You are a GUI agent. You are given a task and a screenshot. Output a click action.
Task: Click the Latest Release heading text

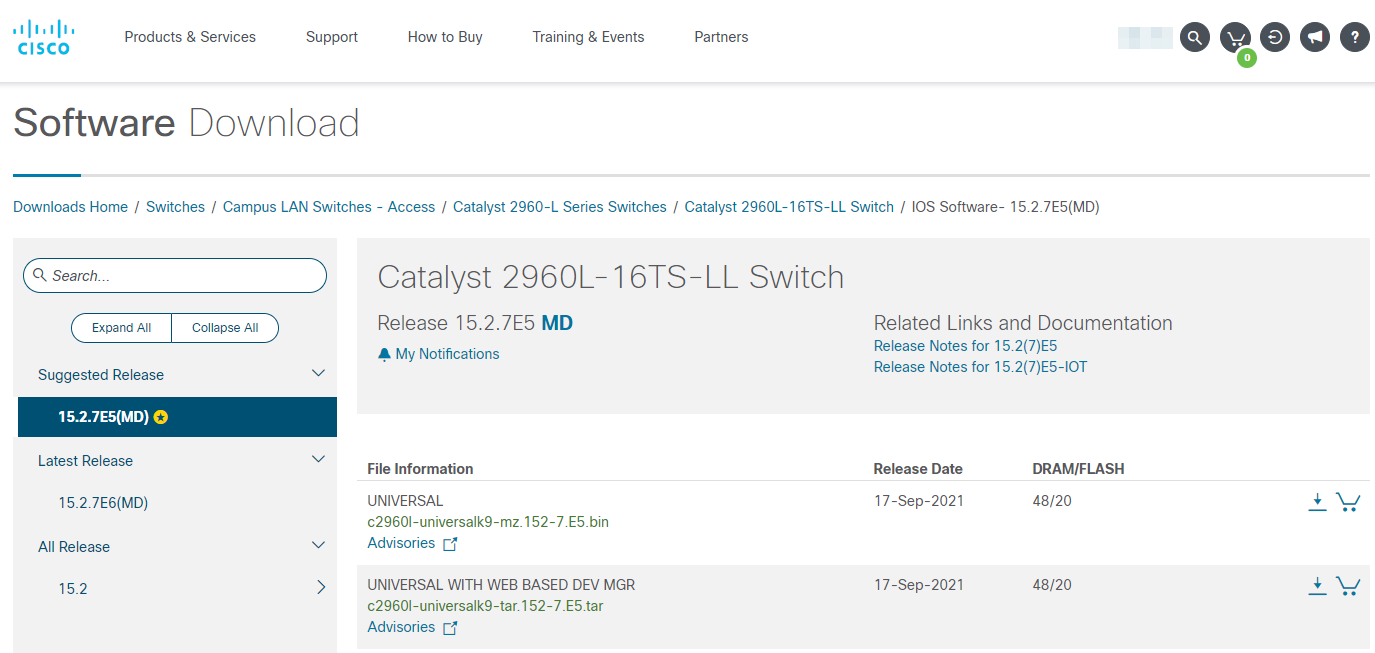[85, 461]
